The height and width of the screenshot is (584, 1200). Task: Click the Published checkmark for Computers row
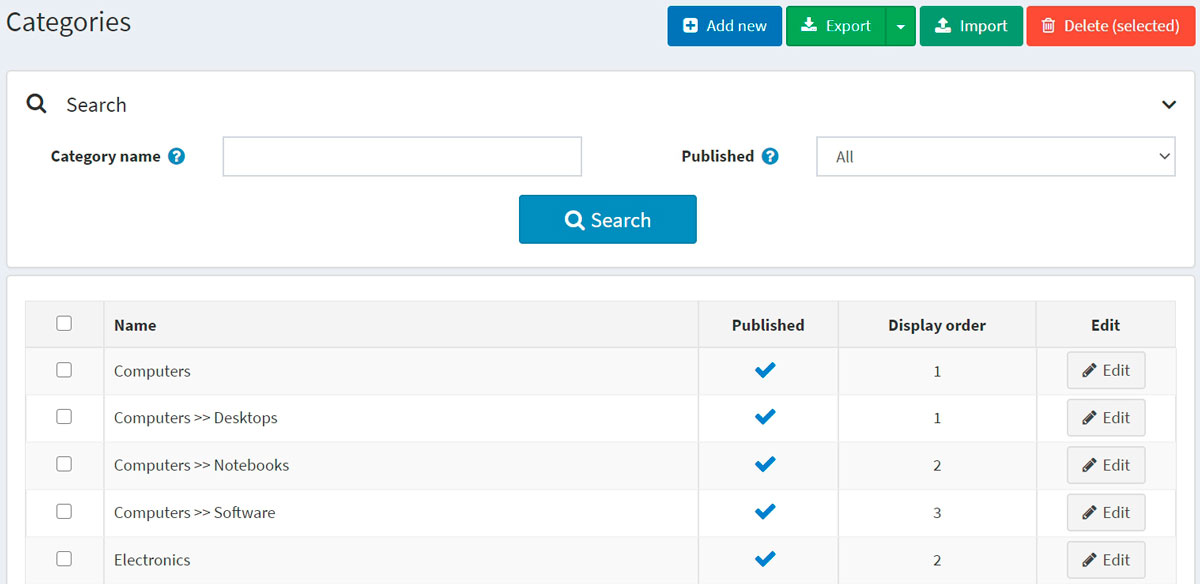[765, 371]
